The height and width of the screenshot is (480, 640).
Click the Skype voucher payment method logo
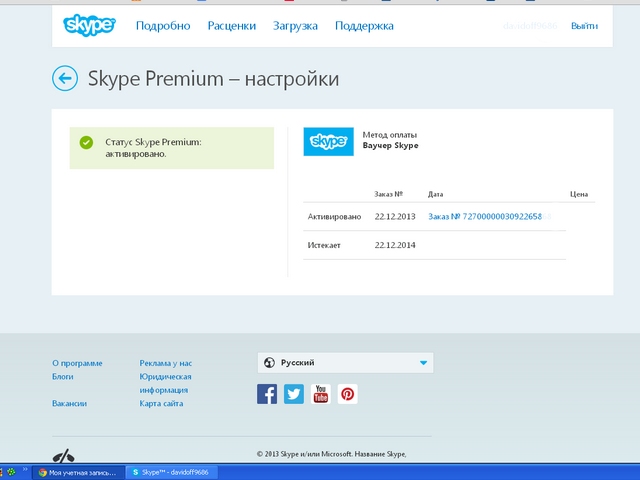click(x=328, y=141)
